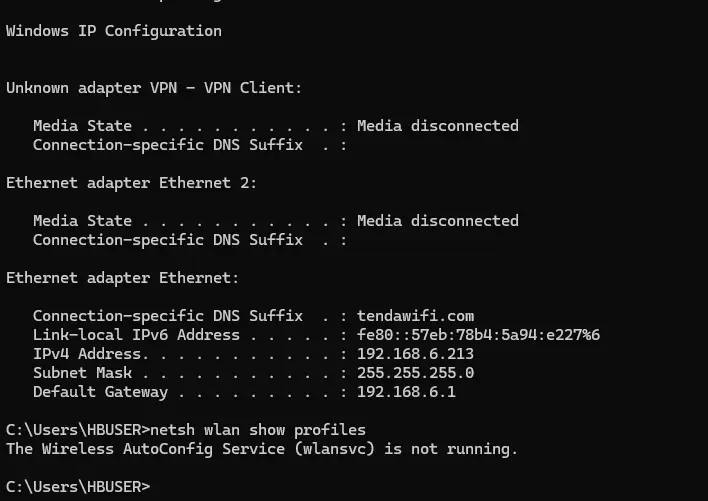
Task: Click the tendawifi.com DNS suffix value
Action: [415, 316]
